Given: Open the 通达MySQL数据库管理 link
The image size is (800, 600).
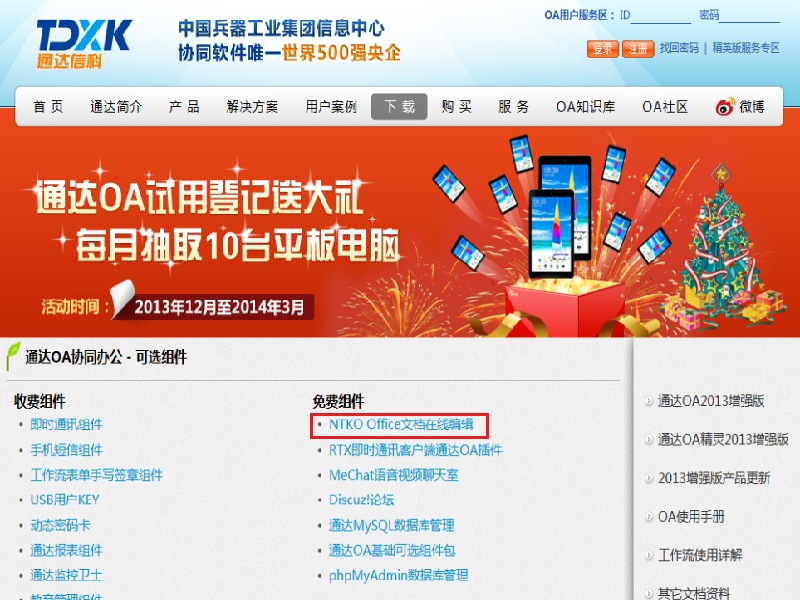Looking at the screenshot, I should tap(391, 526).
